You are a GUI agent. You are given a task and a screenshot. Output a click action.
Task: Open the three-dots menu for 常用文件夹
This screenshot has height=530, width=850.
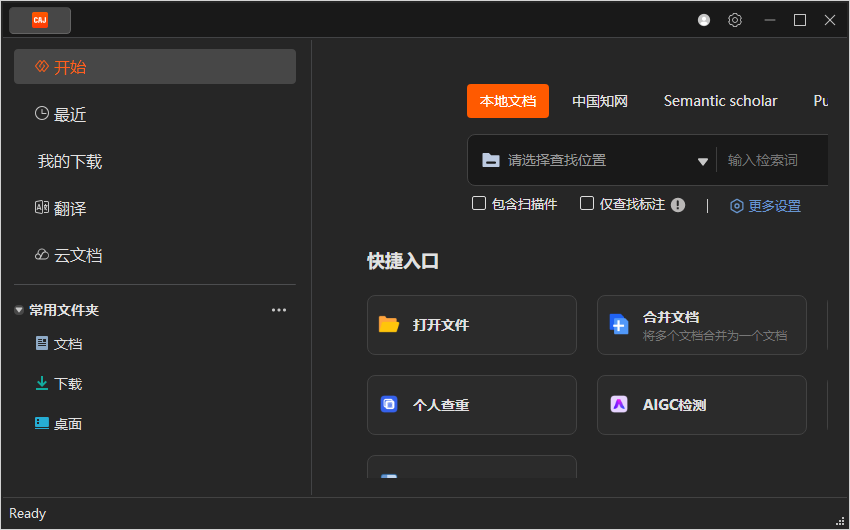coord(279,310)
